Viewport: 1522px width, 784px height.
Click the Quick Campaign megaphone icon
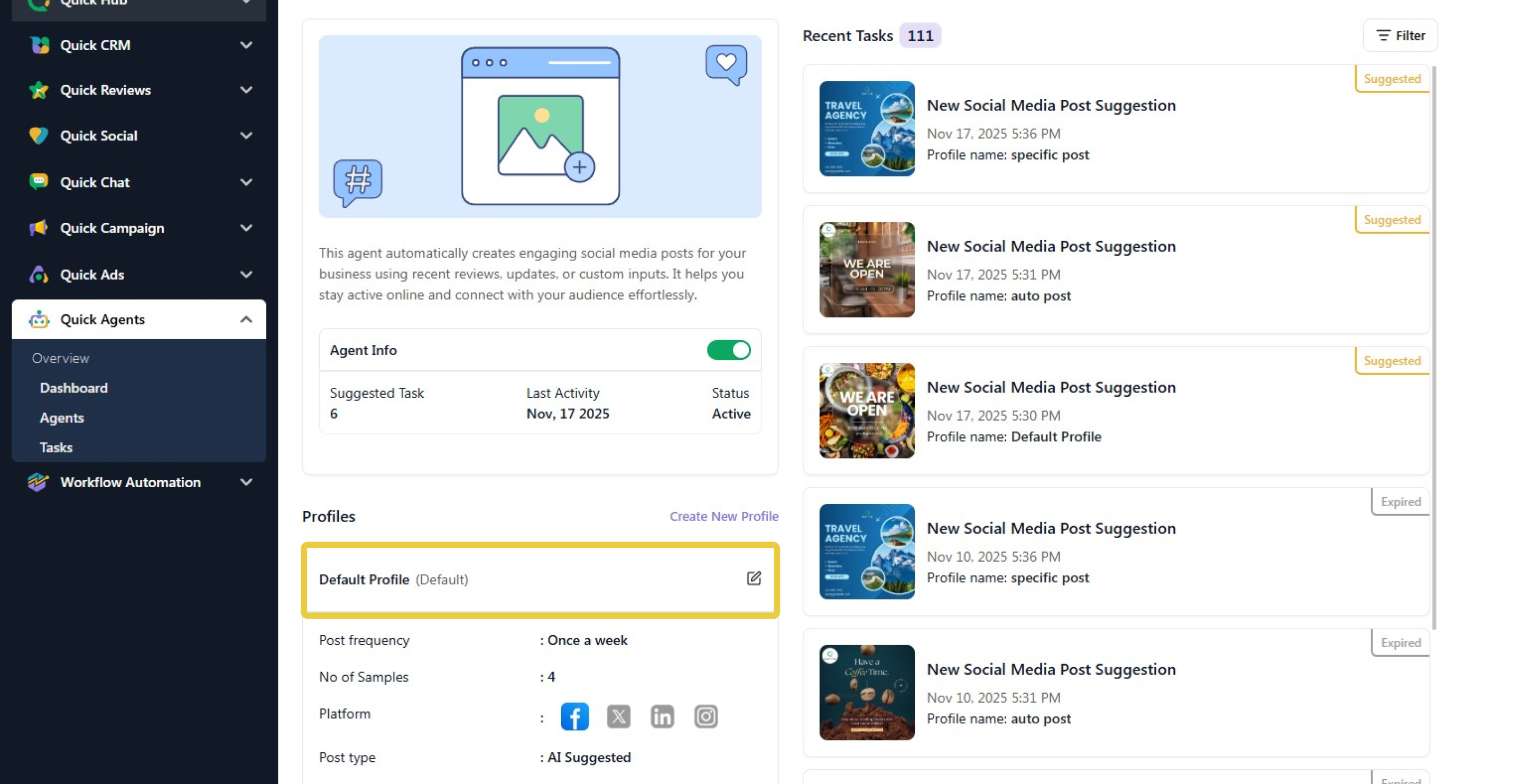click(39, 228)
